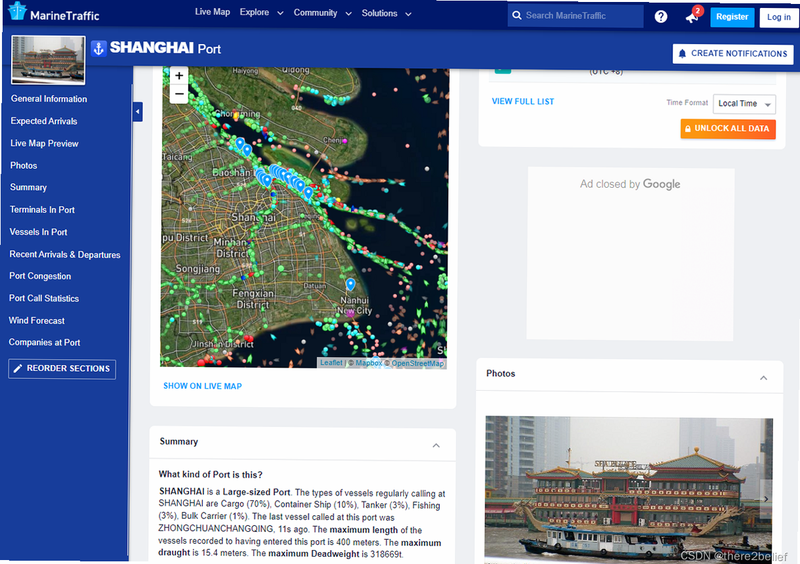
Task: Expand the Explore menu
Action: click(261, 13)
